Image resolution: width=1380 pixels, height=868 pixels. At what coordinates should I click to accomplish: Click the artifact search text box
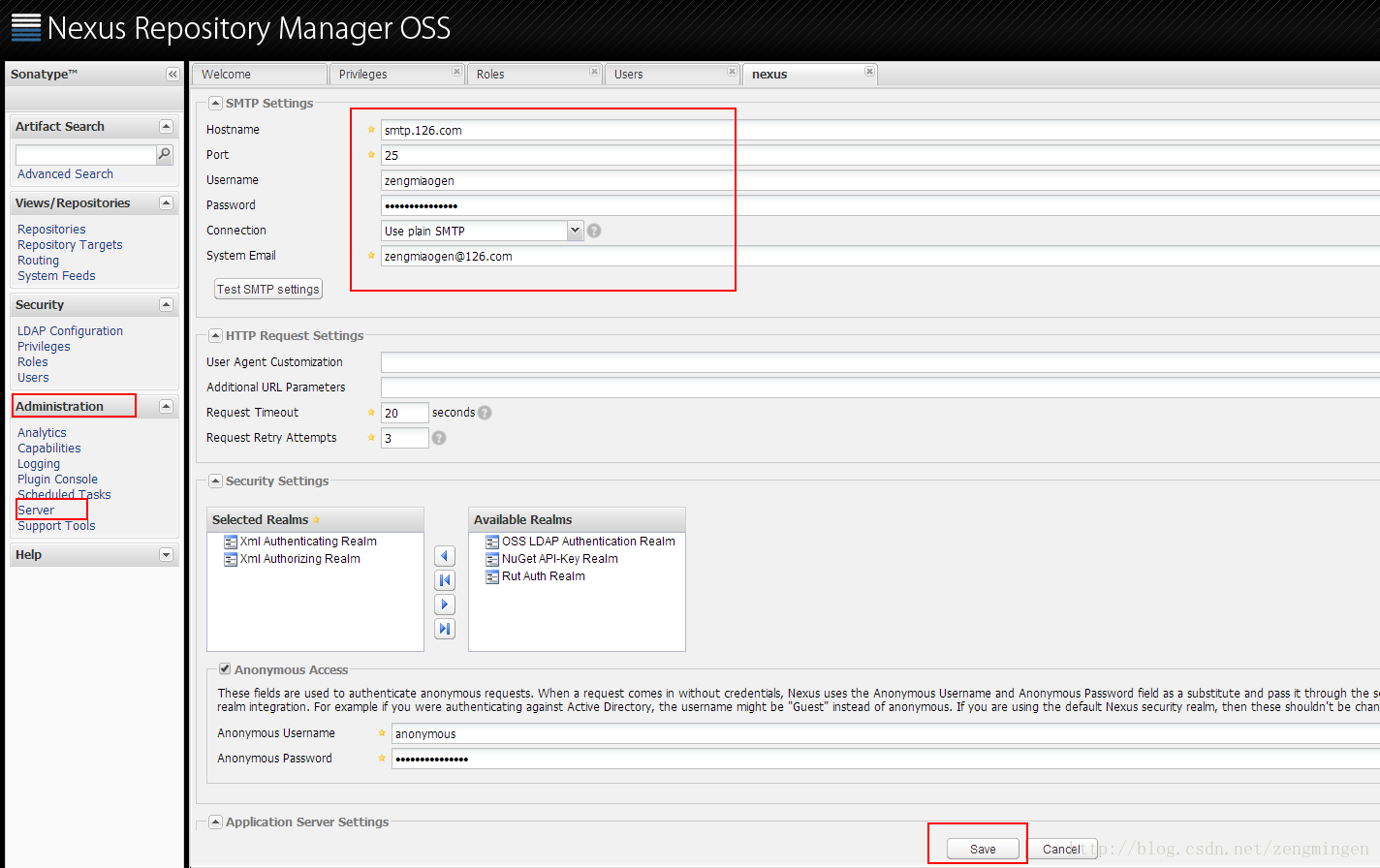click(85, 155)
